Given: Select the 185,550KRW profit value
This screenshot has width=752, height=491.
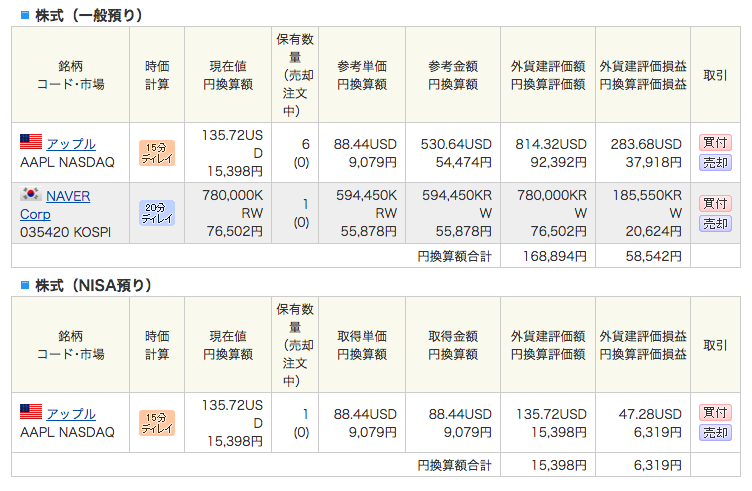Looking at the screenshot, I should [x=647, y=204].
